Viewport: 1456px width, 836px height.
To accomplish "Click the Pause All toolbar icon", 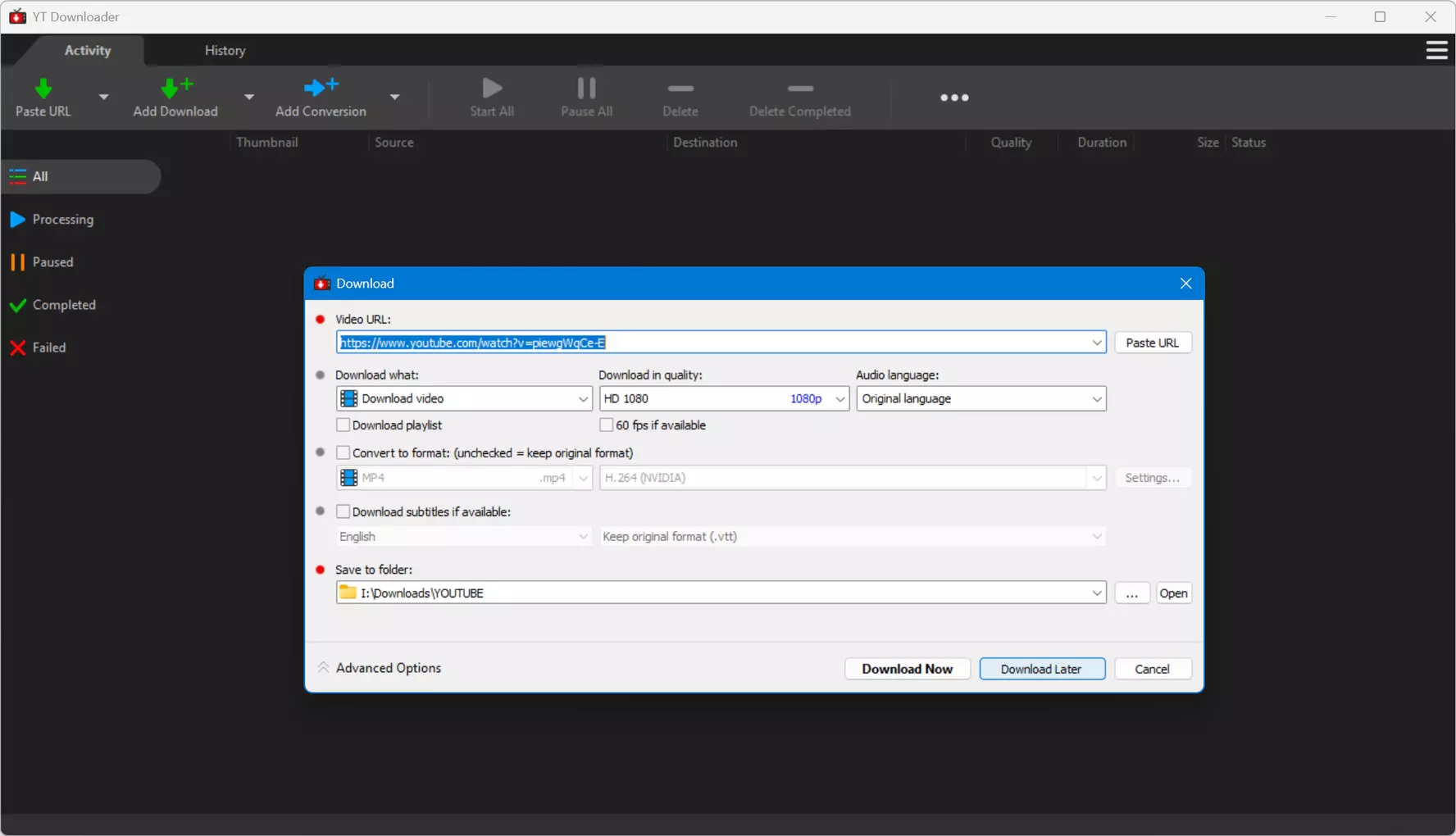I will 586,88.
